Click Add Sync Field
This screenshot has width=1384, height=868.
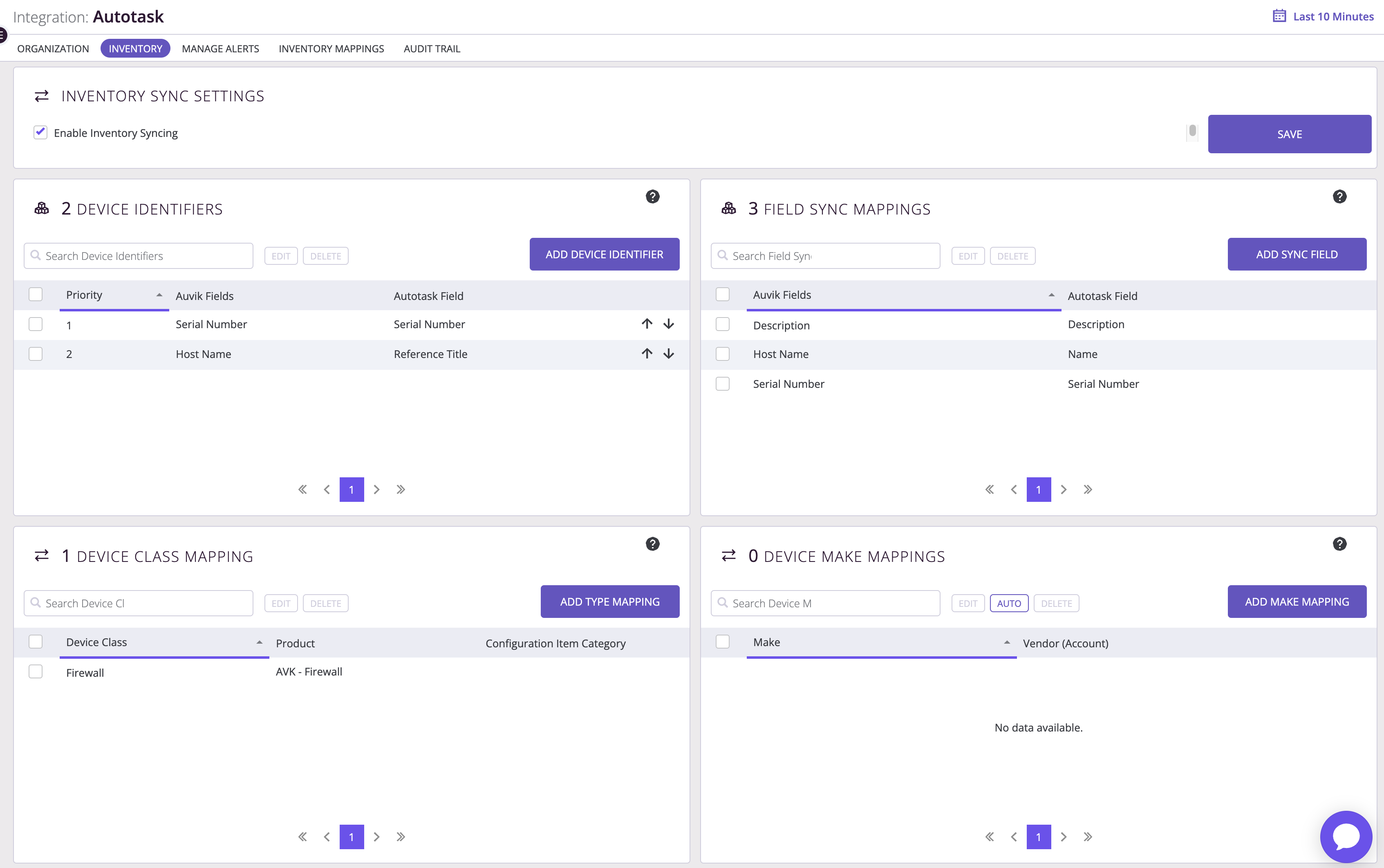pos(1297,254)
